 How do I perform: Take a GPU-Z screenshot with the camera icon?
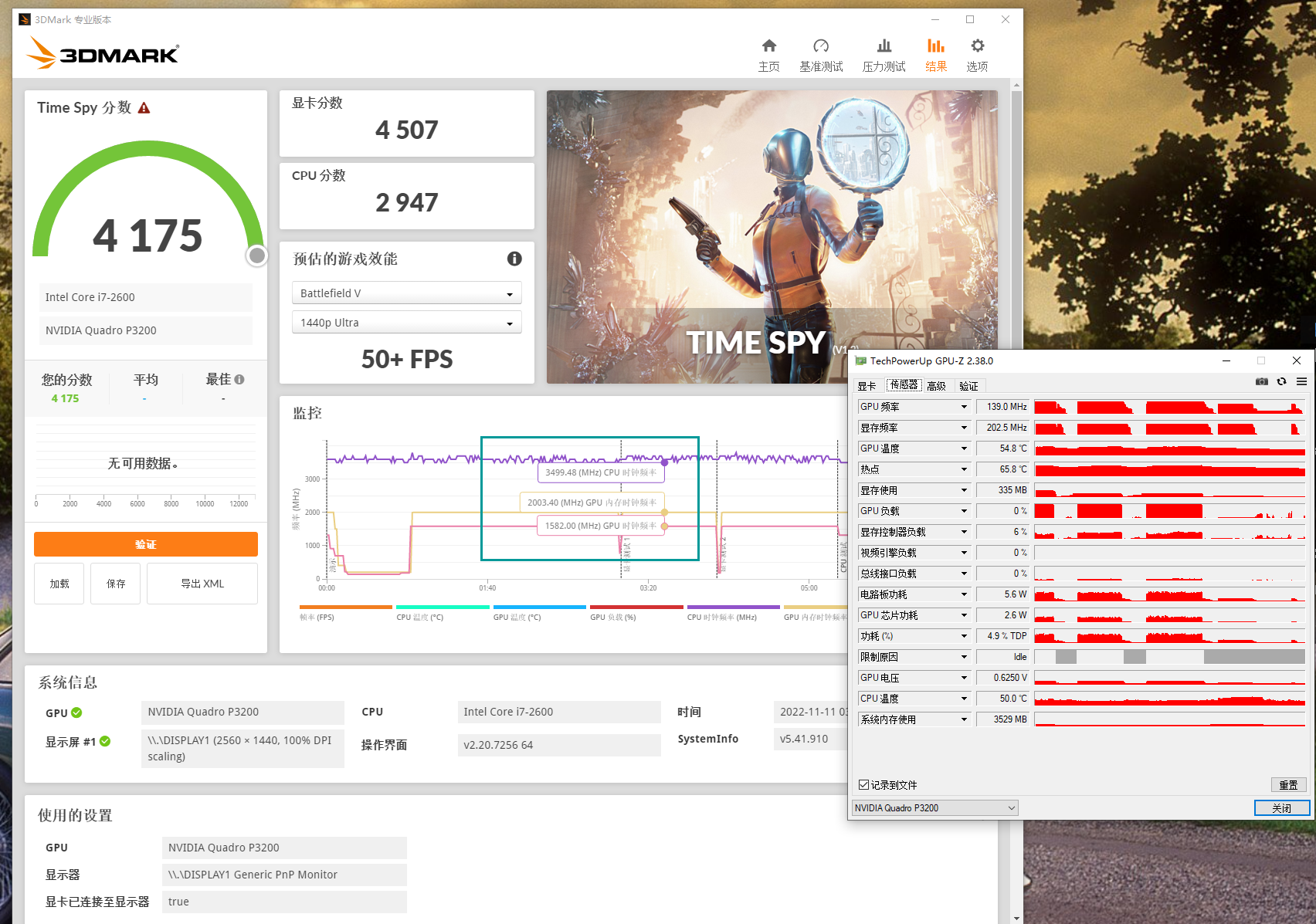[x=1262, y=381]
